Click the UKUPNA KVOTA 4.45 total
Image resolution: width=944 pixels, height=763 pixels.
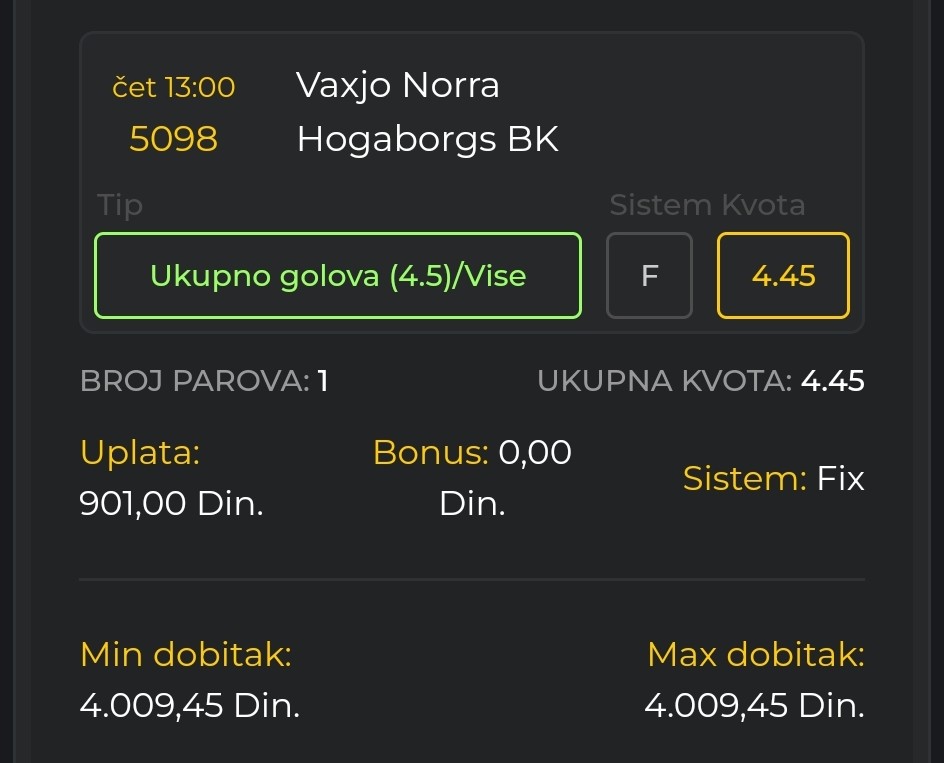pos(700,381)
